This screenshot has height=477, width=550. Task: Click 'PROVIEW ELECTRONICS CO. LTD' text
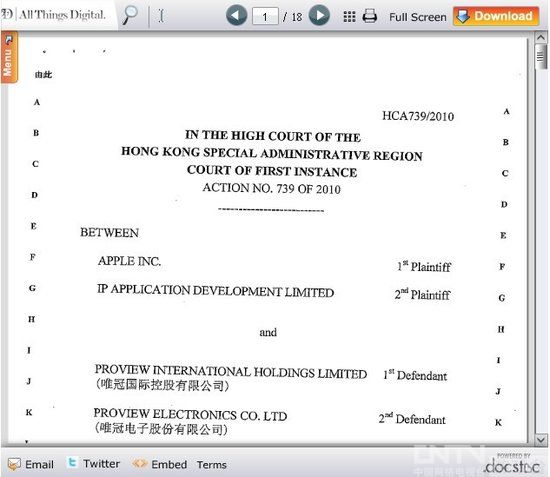click(x=190, y=415)
